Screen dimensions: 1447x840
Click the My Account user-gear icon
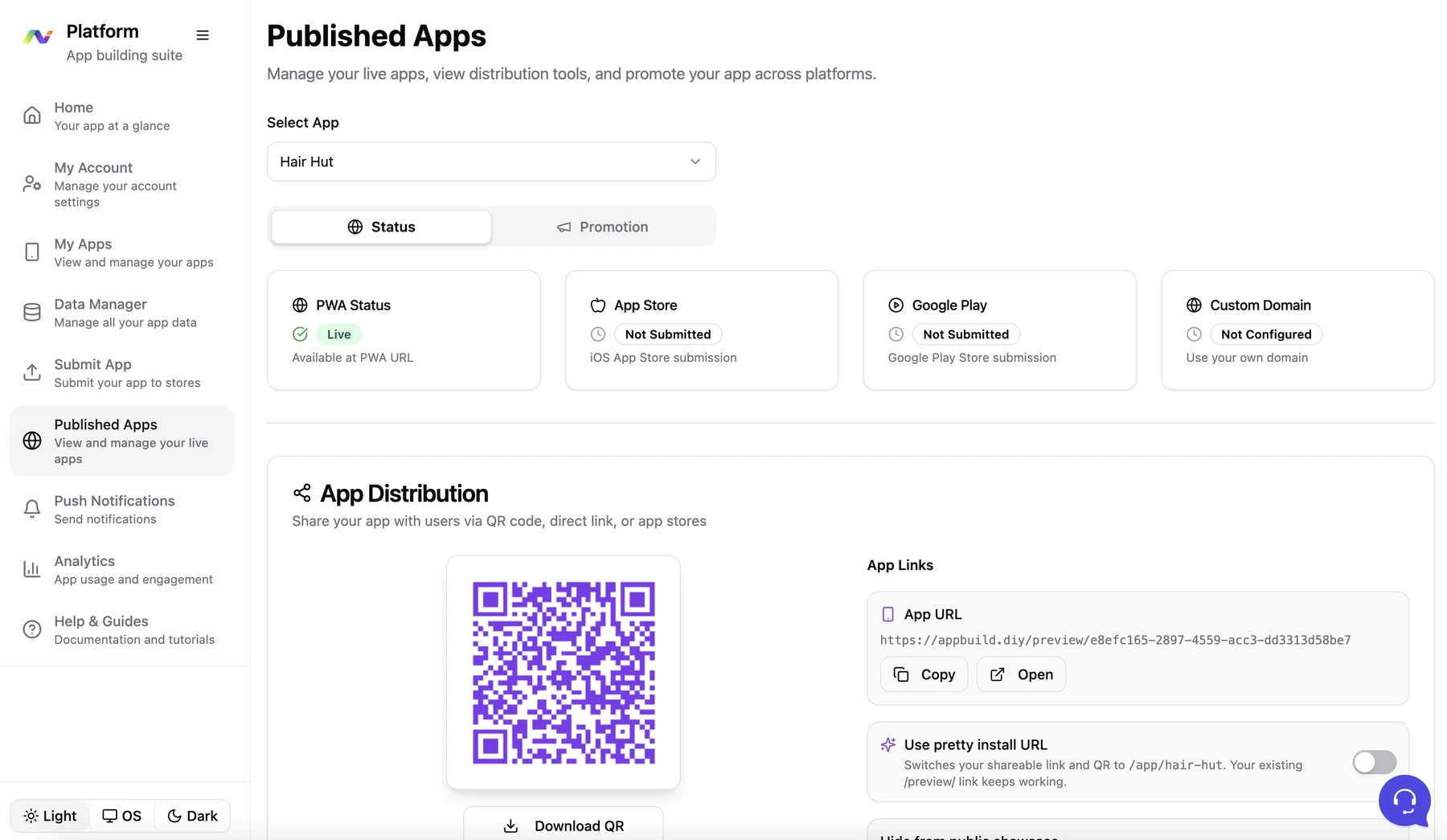coord(32,184)
